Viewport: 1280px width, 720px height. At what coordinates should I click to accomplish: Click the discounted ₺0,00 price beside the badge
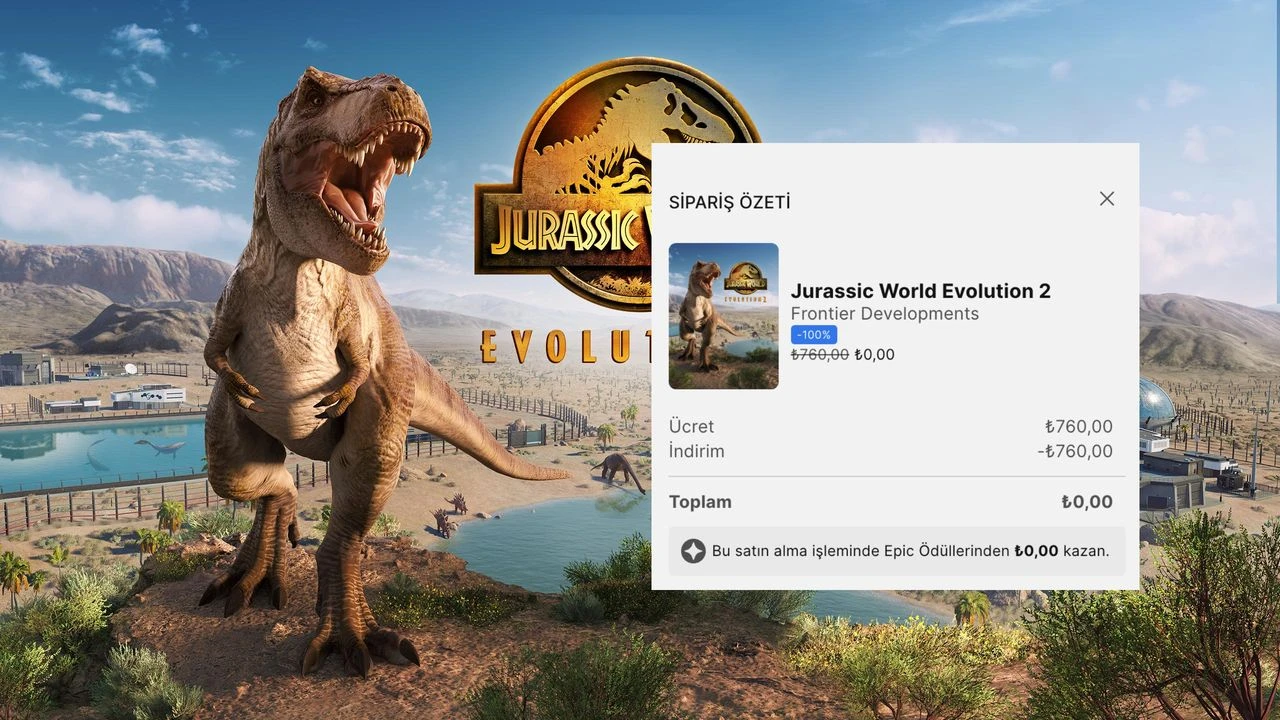click(874, 355)
